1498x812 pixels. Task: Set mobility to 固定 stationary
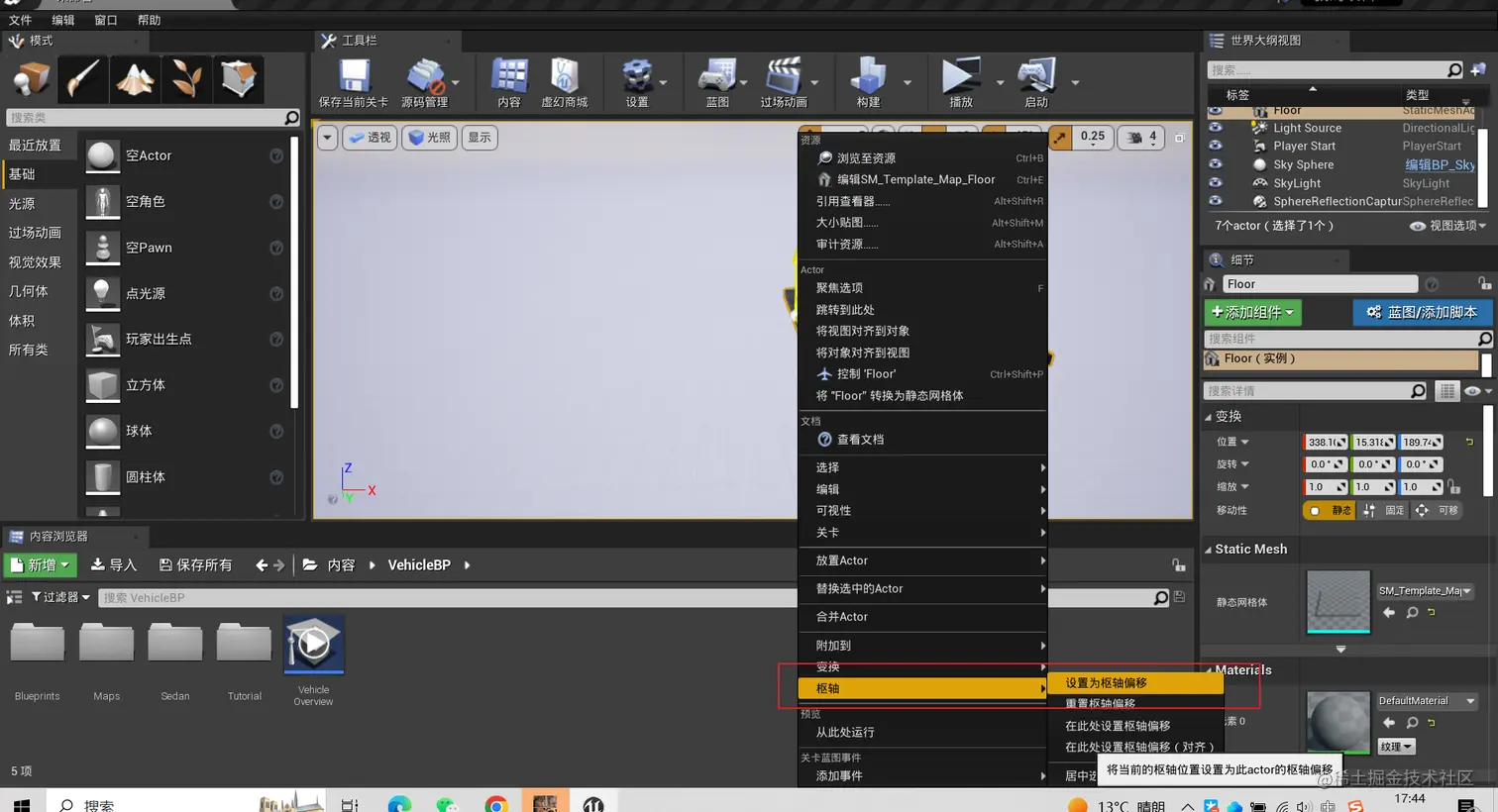(1384, 510)
